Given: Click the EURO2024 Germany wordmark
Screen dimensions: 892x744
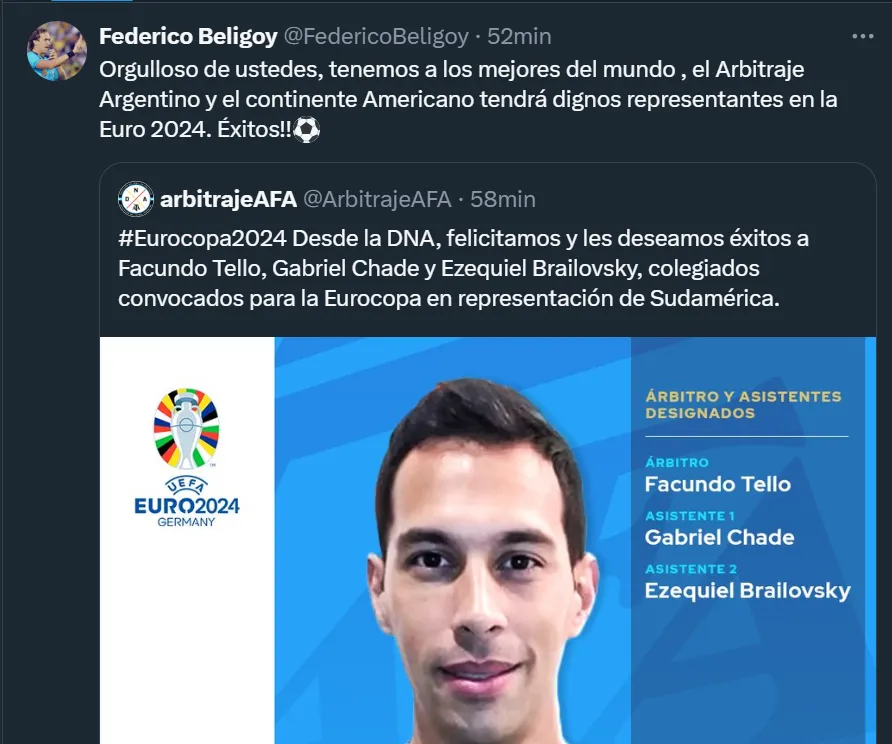Looking at the screenshot, I should click(x=187, y=502).
